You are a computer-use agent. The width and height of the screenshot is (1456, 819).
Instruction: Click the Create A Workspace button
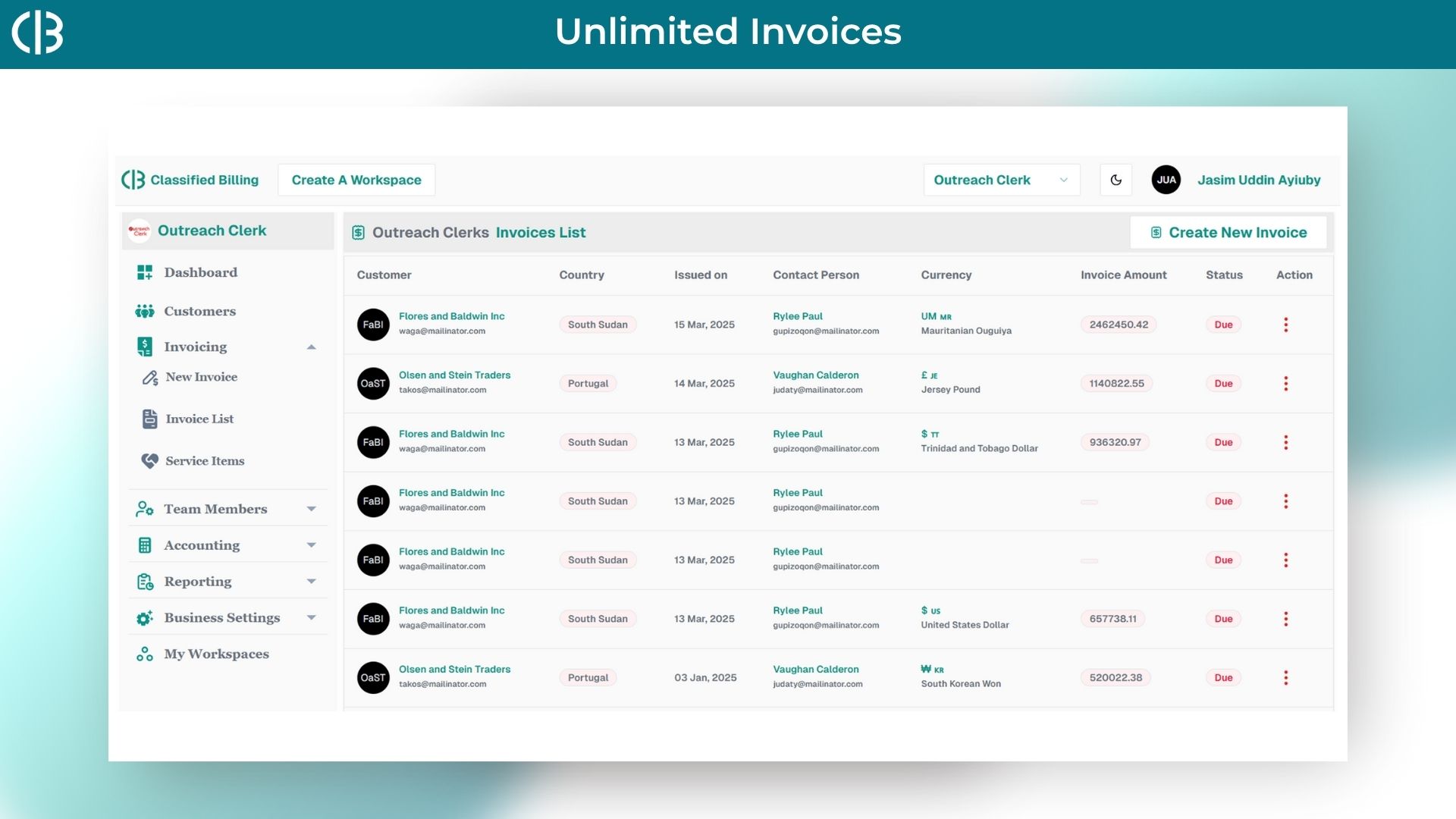pyautogui.click(x=356, y=180)
